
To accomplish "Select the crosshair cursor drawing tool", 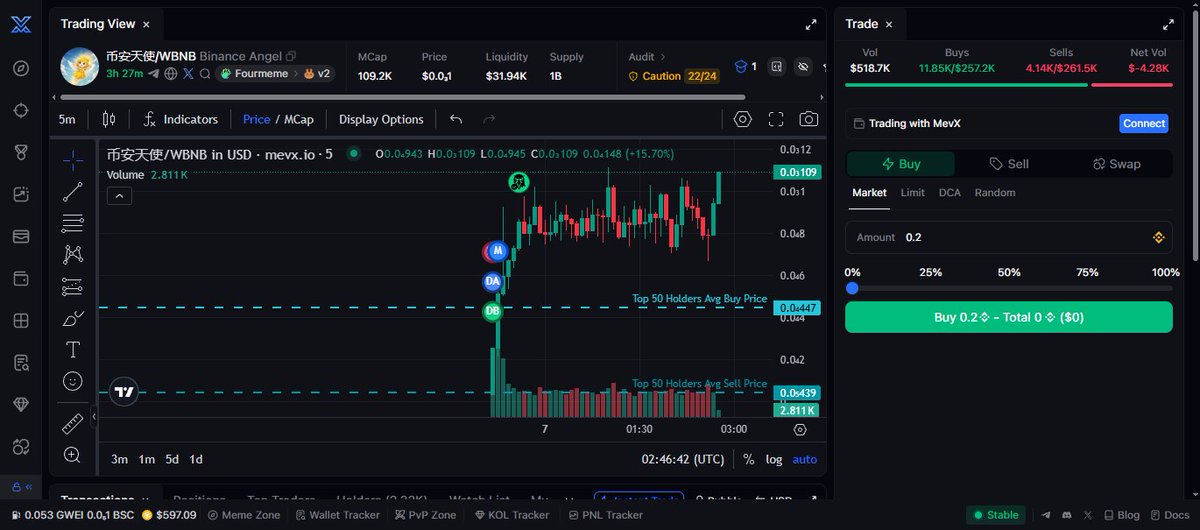I will point(72,159).
